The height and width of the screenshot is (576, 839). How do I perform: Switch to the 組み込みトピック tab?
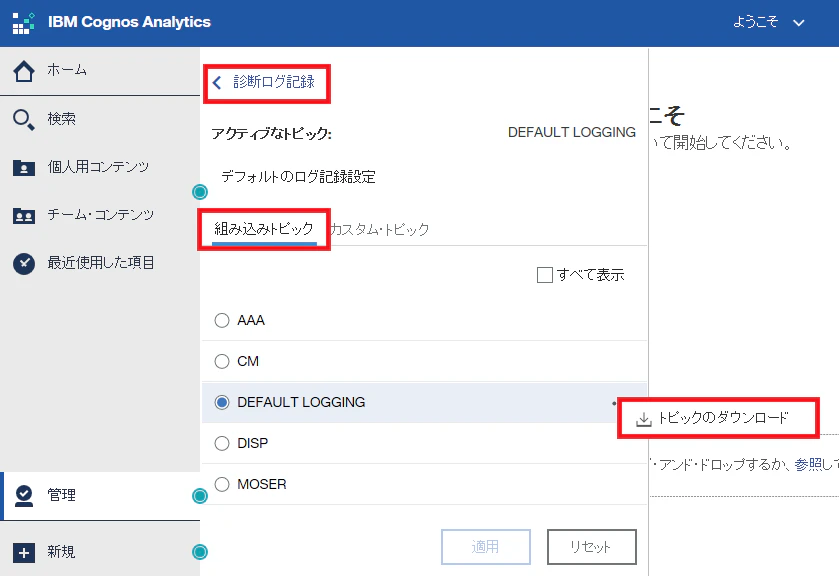click(264, 230)
